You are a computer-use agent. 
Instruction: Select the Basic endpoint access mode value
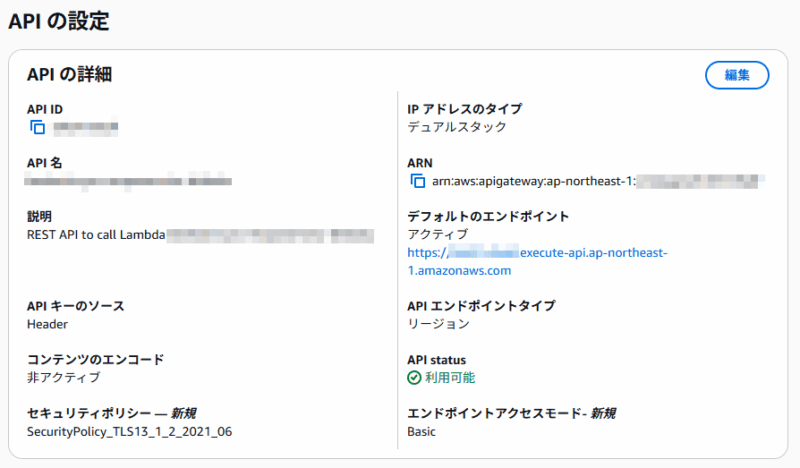click(x=421, y=432)
